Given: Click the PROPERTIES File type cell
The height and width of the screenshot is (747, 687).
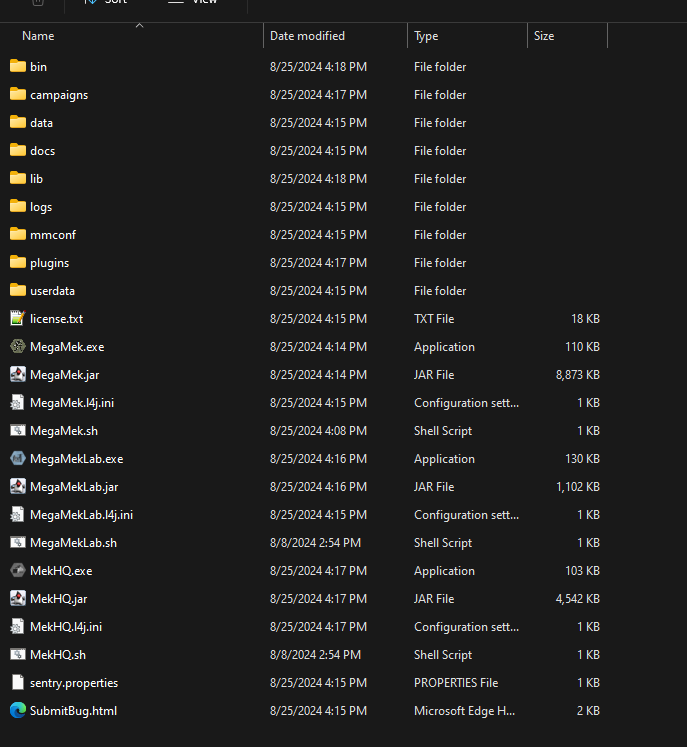Looking at the screenshot, I should (x=456, y=683).
